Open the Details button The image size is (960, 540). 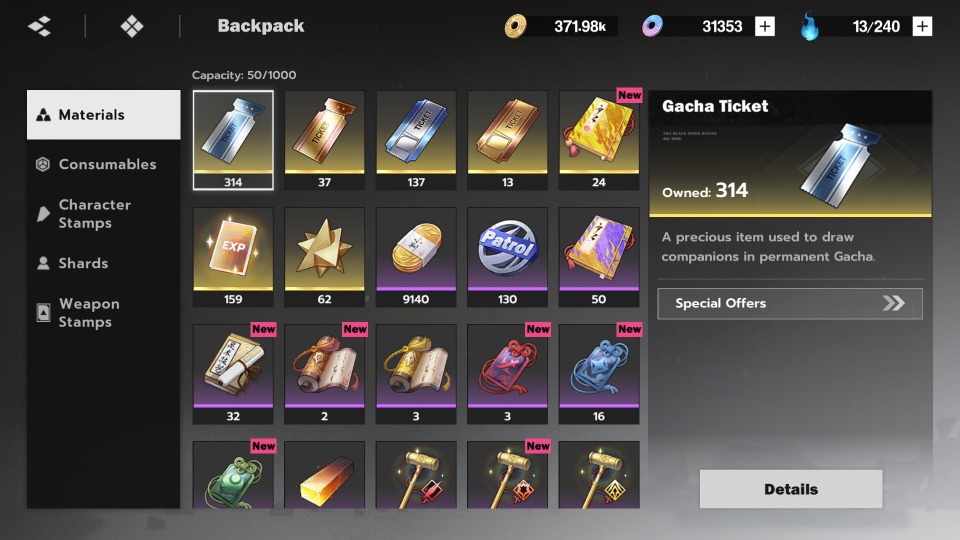pyautogui.click(x=791, y=489)
